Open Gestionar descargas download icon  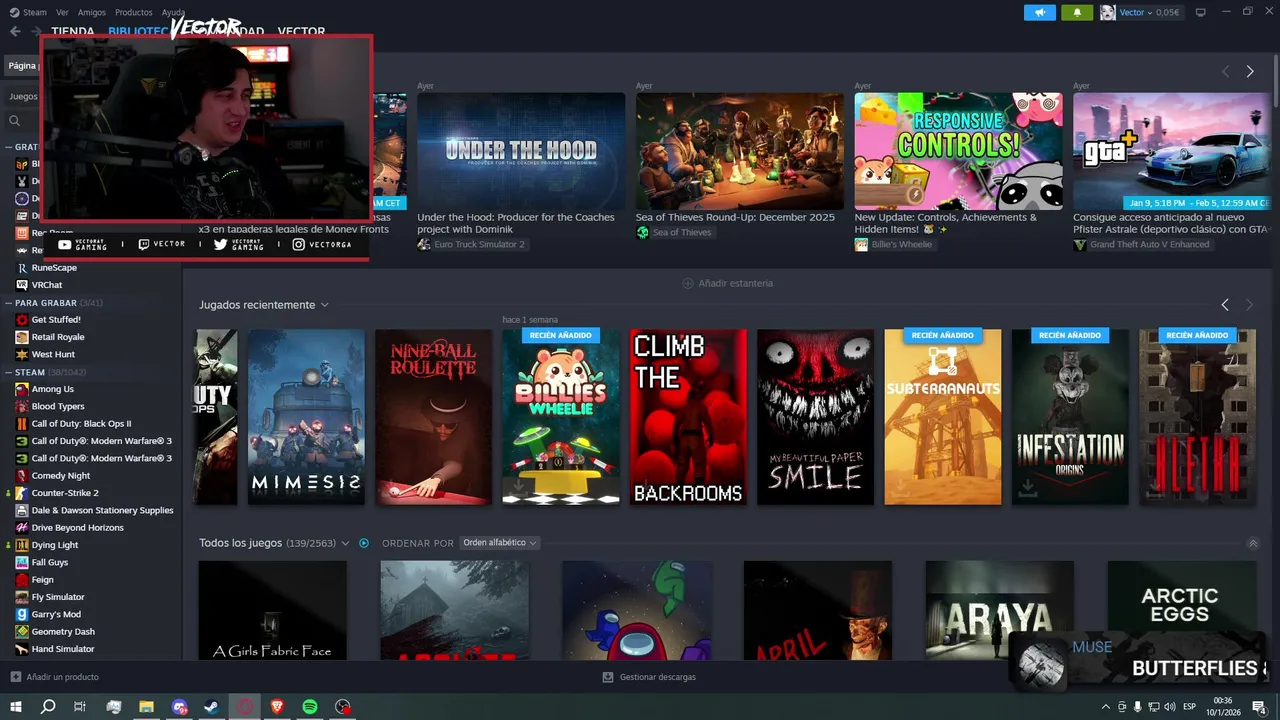pyautogui.click(x=608, y=677)
